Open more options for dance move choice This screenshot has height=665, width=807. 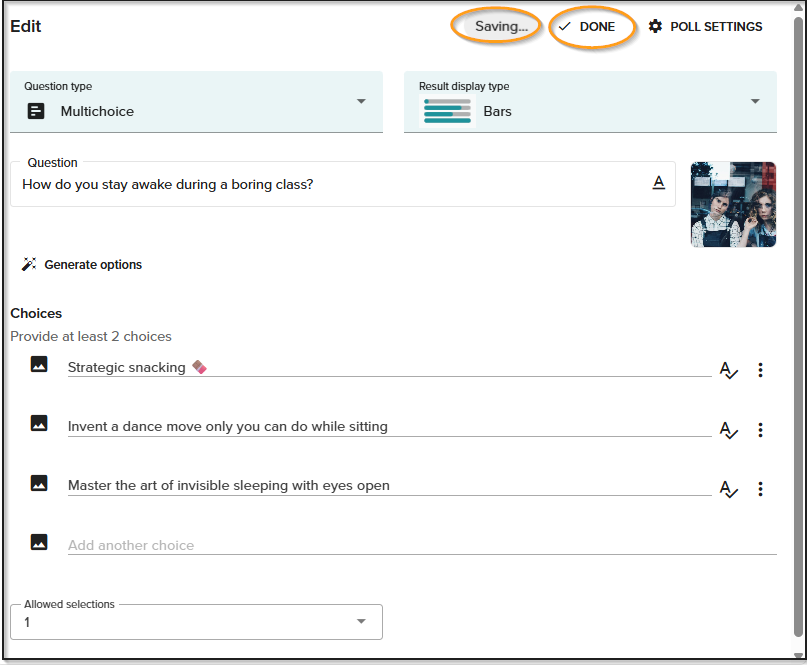click(760, 430)
